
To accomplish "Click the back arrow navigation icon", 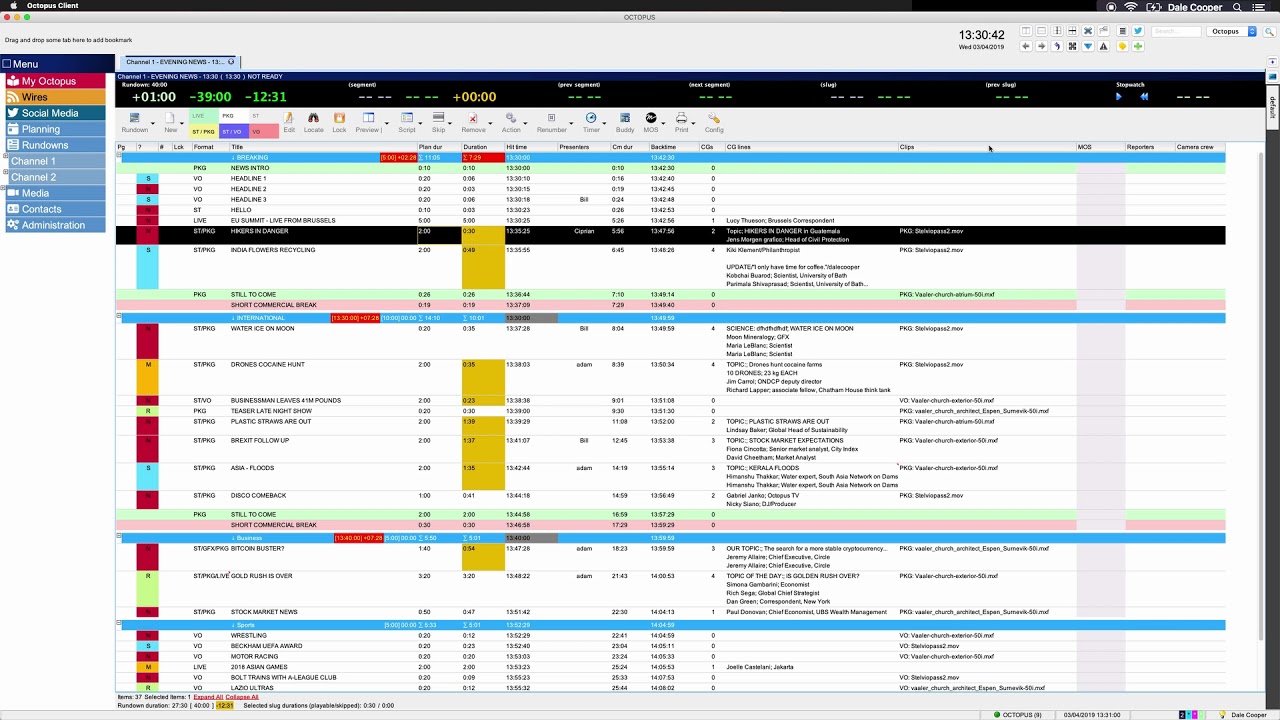I will click(1025, 46).
